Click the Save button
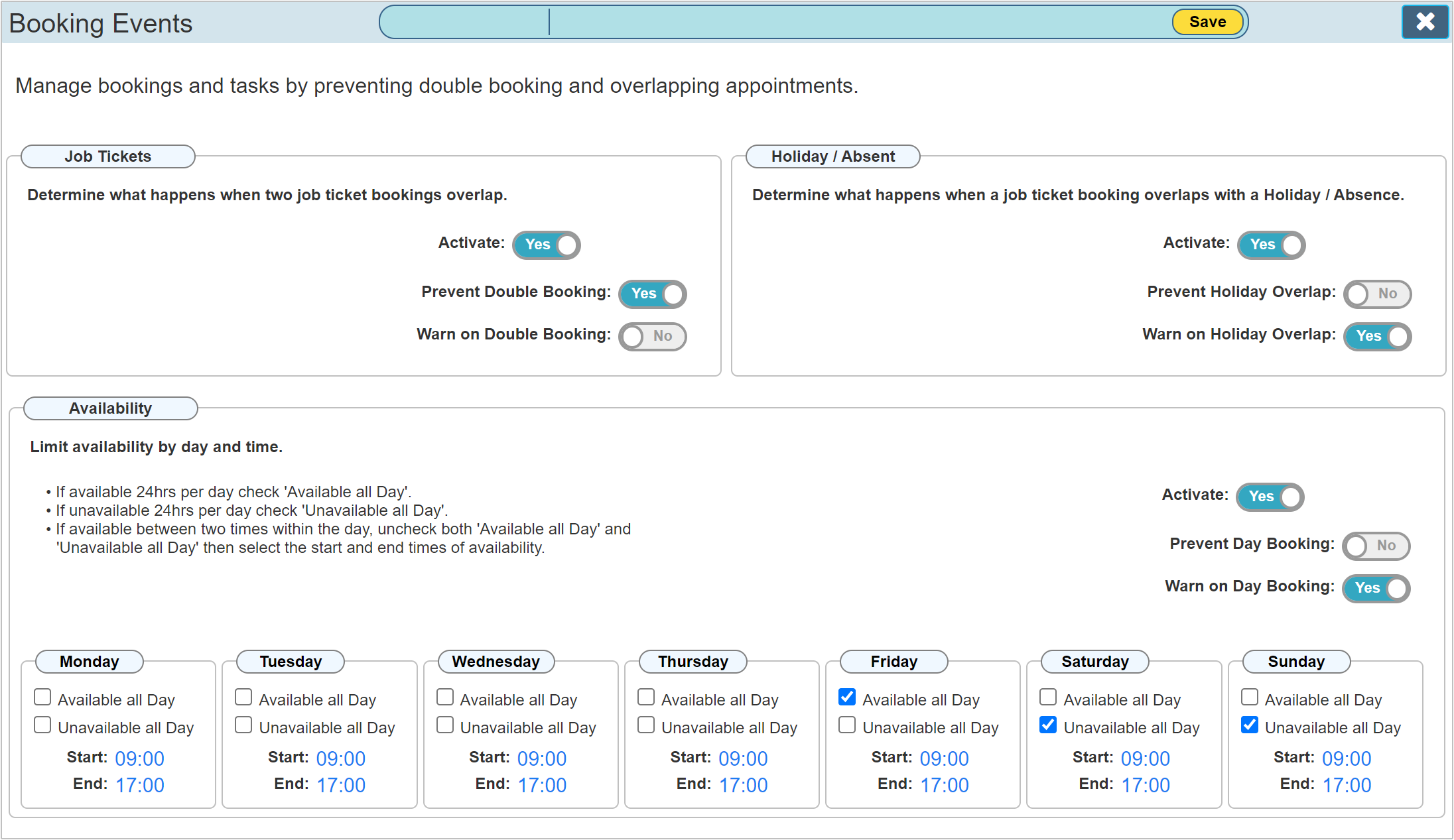This screenshot has width=1454, height=840. (x=1206, y=22)
